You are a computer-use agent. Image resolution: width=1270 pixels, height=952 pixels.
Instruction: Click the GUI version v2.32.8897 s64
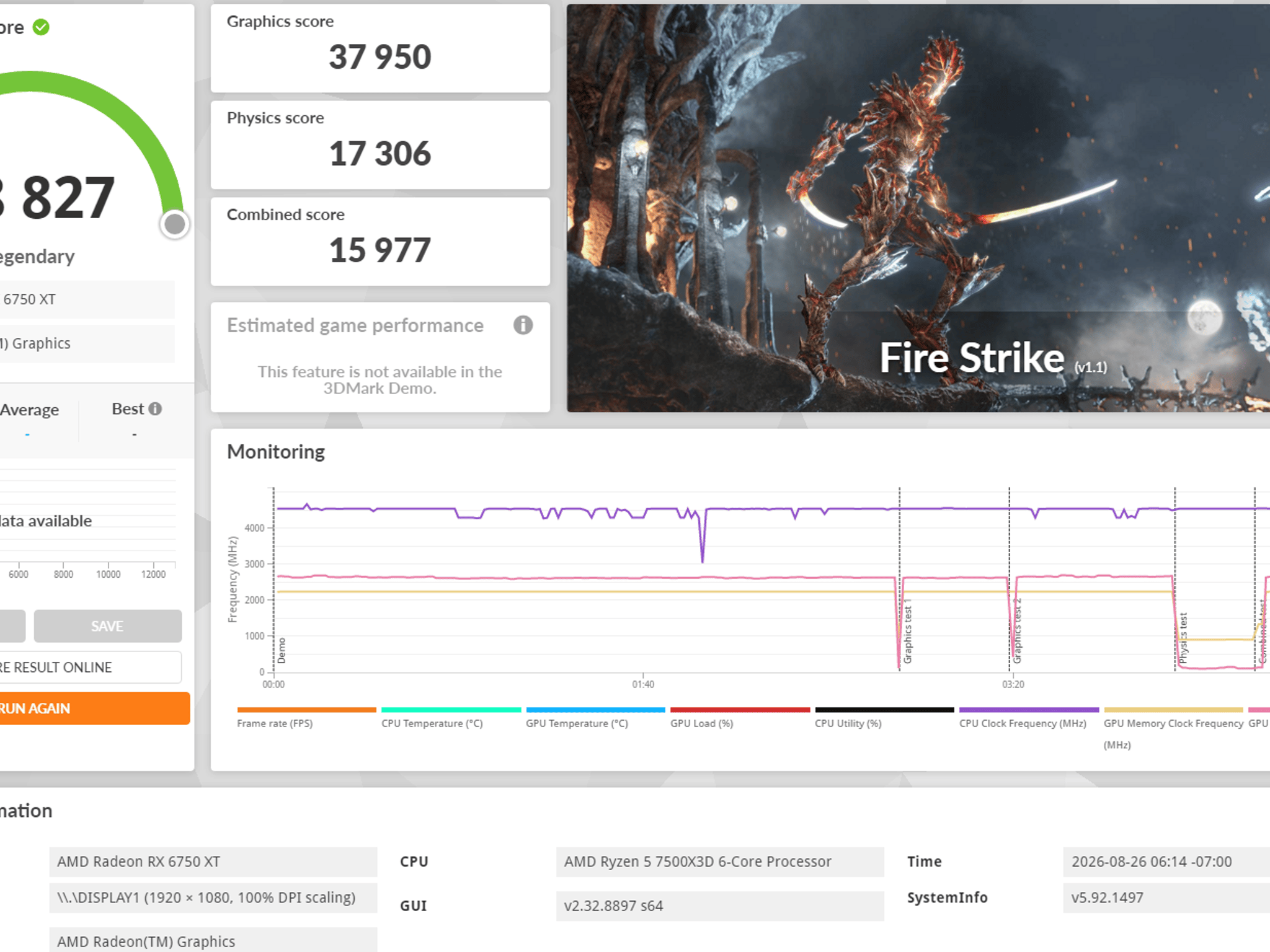click(x=720, y=906)
